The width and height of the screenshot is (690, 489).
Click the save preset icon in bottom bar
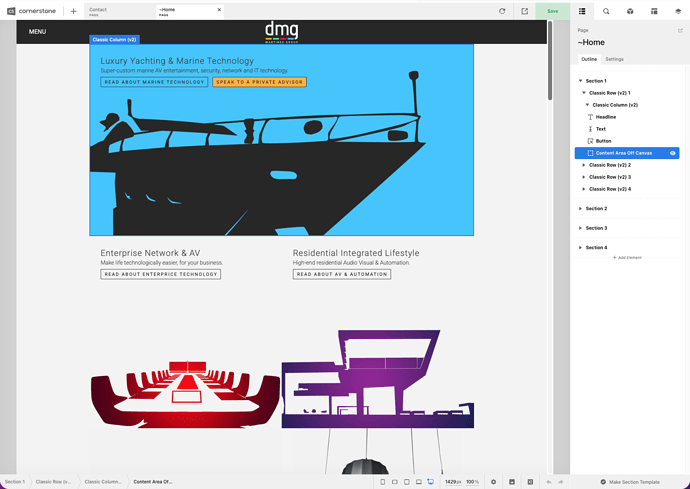click(x=512, y=482)
